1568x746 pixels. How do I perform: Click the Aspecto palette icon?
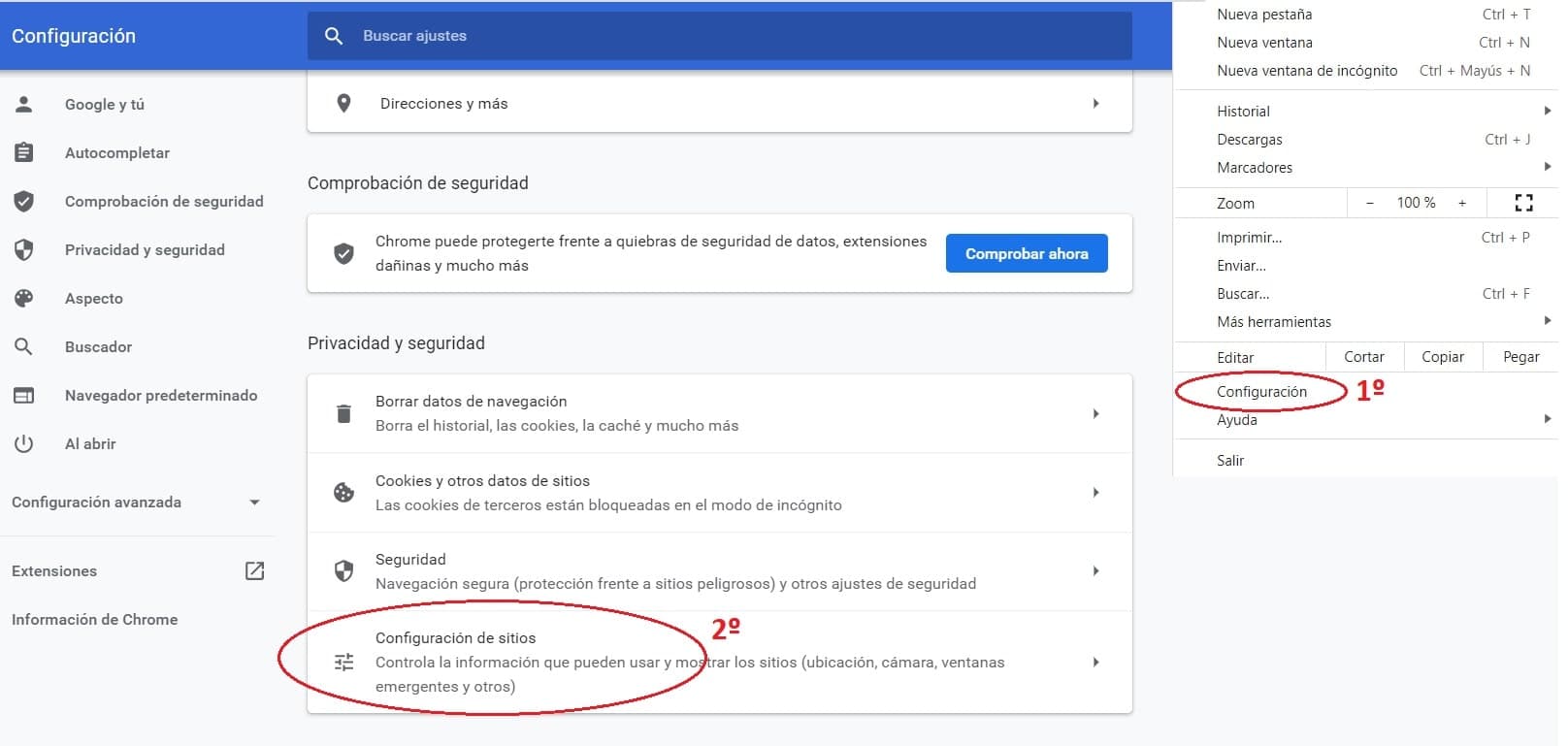click(x=24, y=298)
